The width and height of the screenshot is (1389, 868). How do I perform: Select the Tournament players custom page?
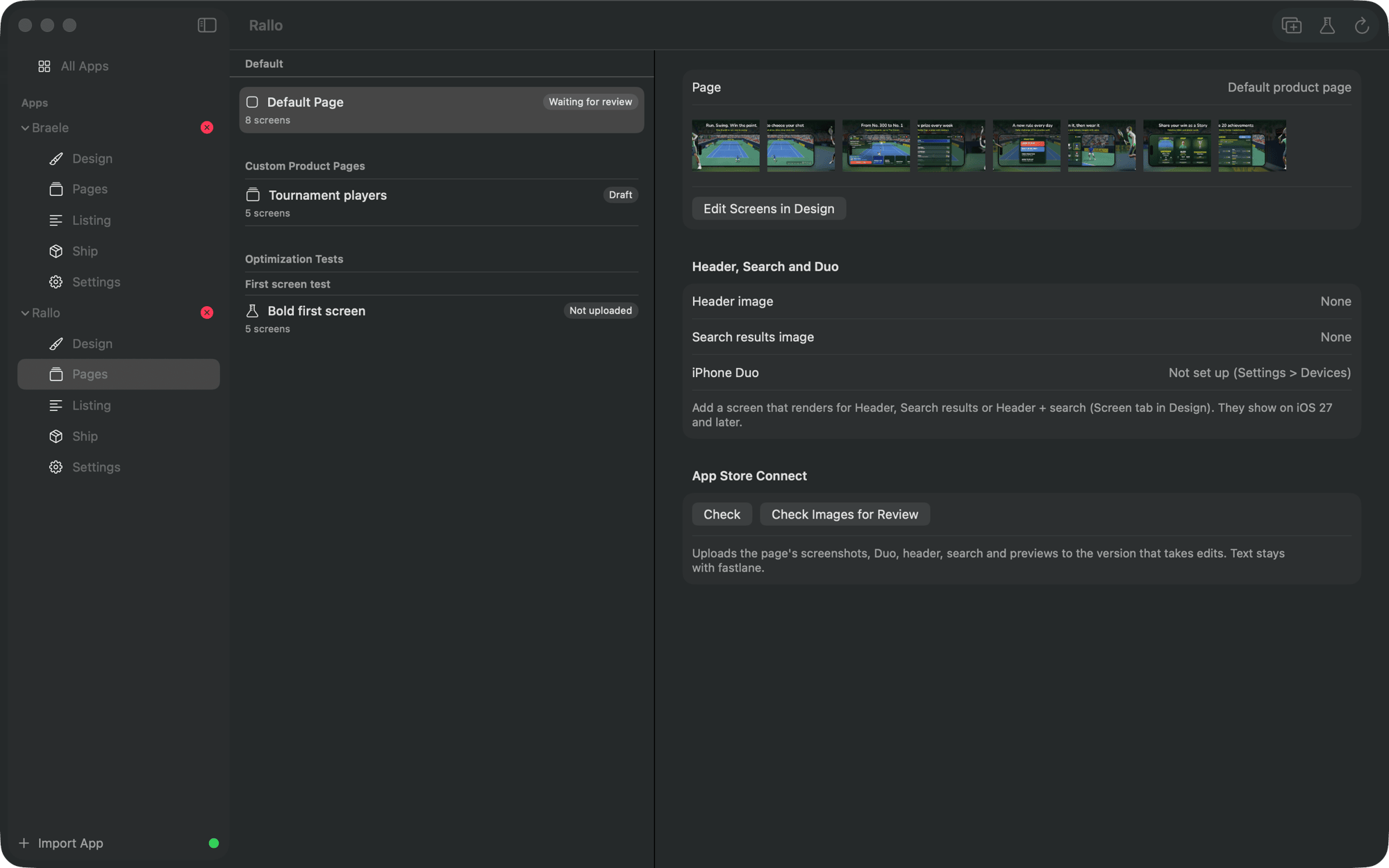click(442, 203)
